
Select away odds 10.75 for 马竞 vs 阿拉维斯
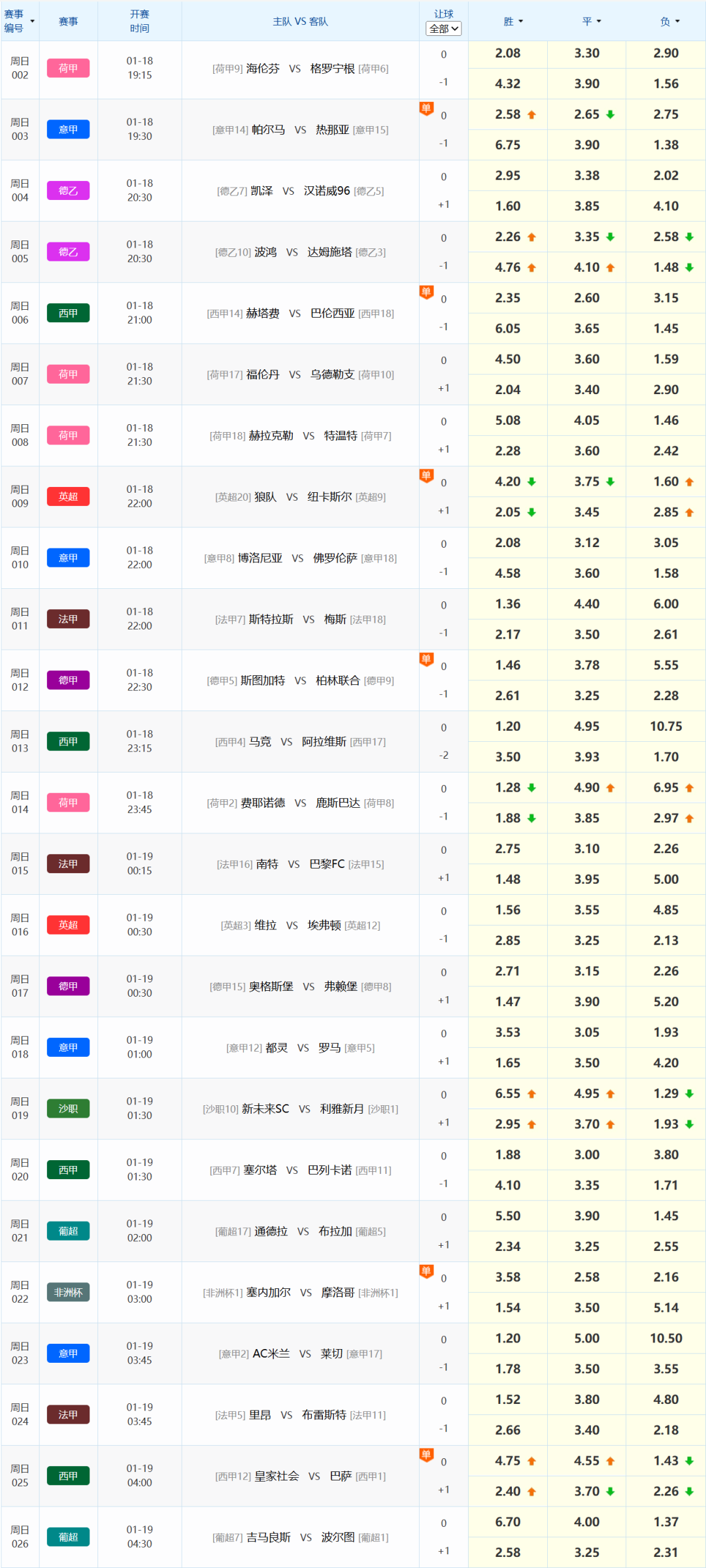click(666, 726)
